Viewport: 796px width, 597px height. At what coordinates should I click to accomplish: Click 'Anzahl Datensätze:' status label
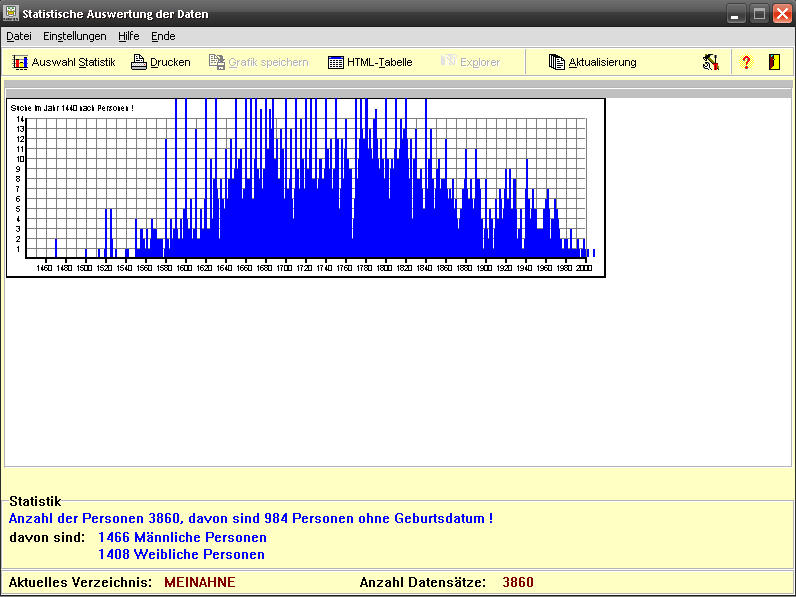422,582
